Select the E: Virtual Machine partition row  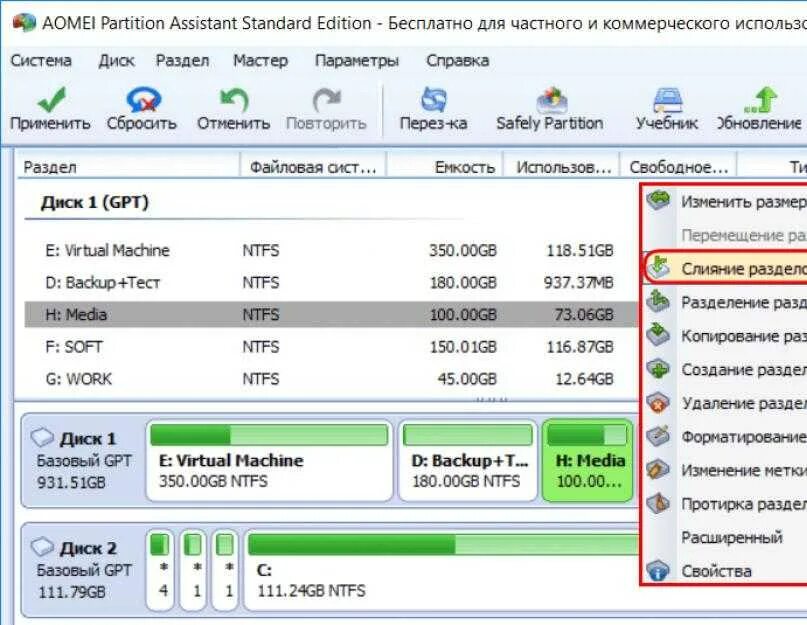tap(331, 250)
